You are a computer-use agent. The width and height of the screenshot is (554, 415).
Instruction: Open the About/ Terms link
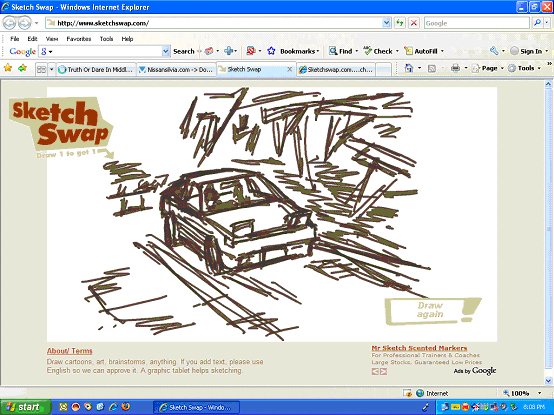click(x=70, y=351)
